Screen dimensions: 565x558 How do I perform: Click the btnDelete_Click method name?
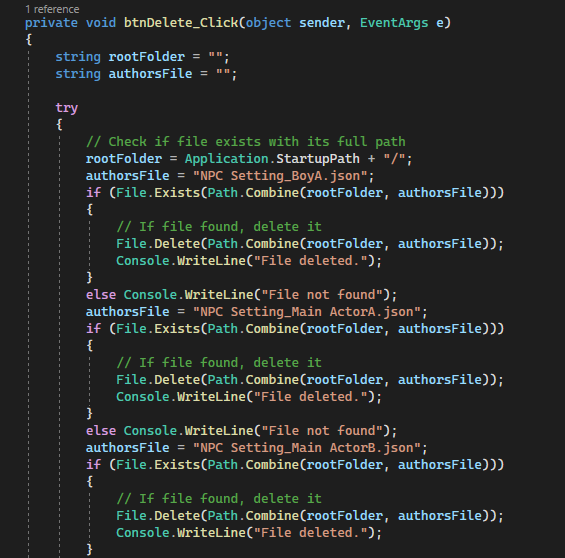[x=181, y=23]
